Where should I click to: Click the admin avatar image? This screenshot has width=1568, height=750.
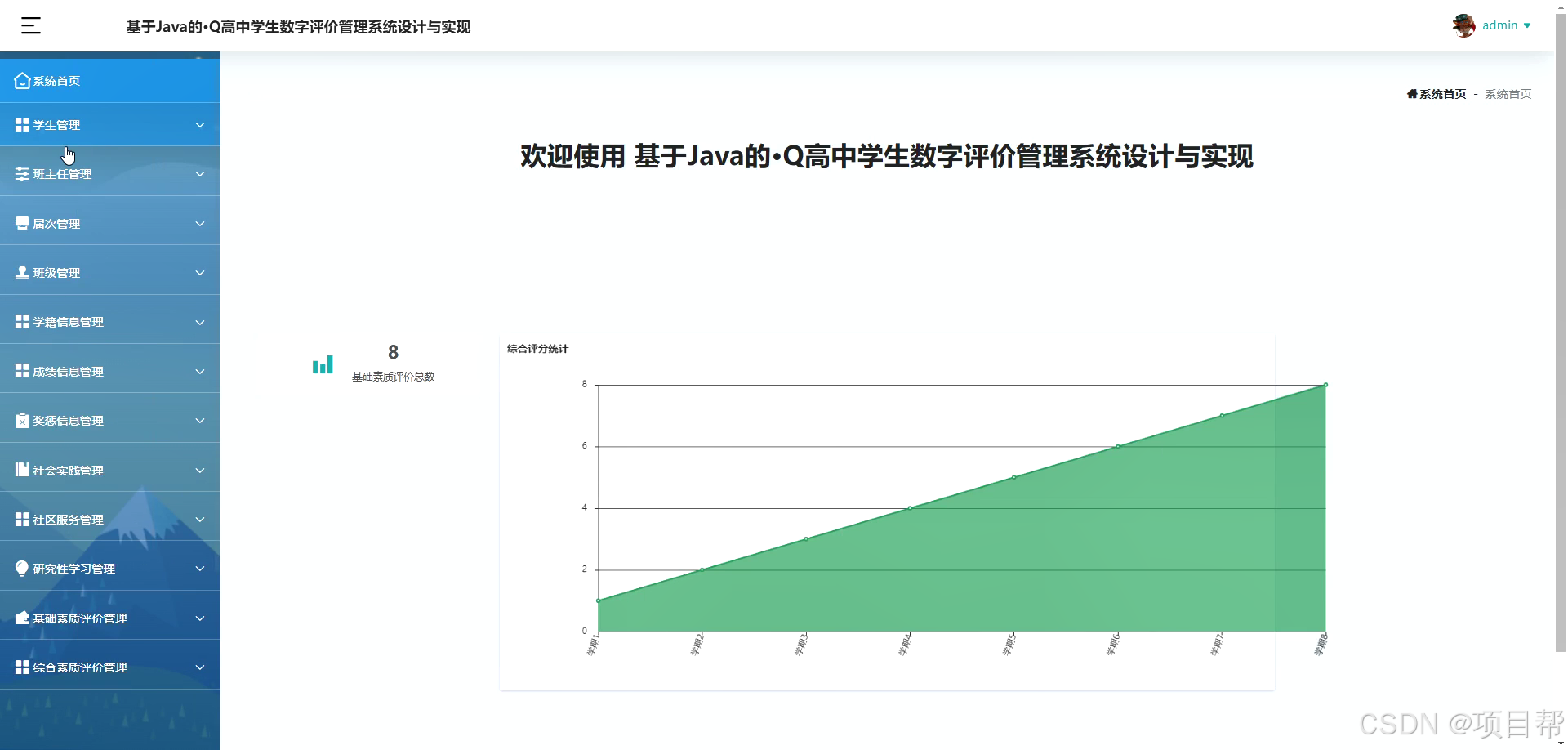pyautogui.click(x=1463, y=25)
